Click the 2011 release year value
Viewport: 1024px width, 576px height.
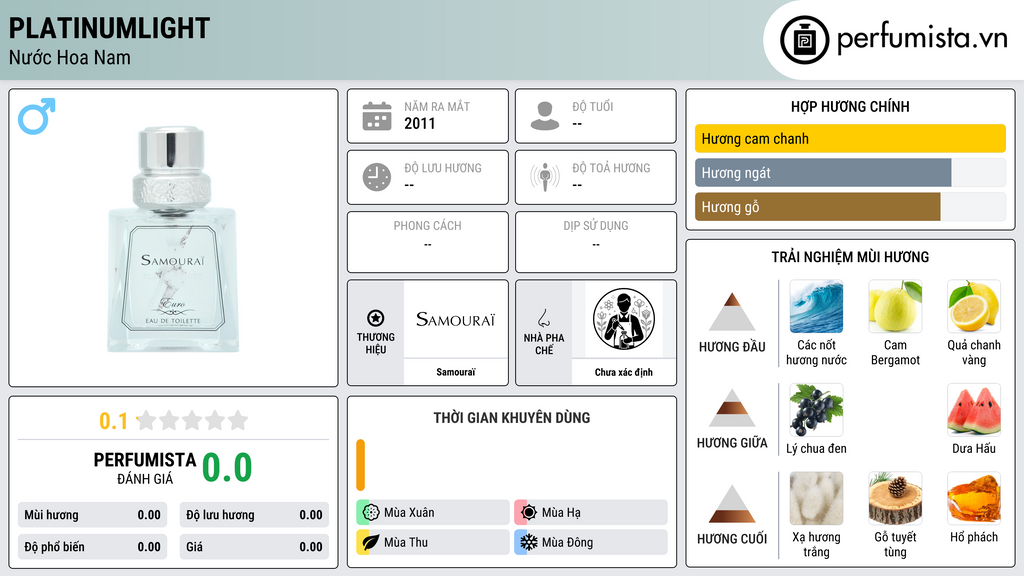[419, 123]
